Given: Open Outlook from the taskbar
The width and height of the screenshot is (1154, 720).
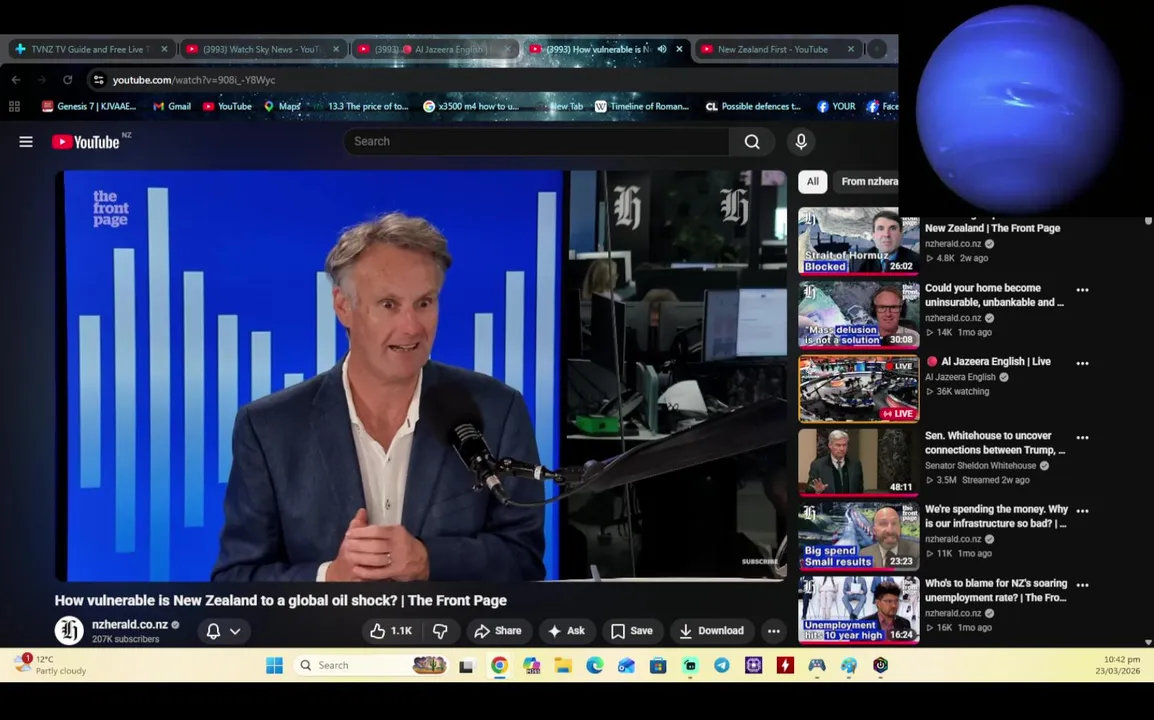Looking at the screenshot, I should pyautogui.click(x=626, y=666).
